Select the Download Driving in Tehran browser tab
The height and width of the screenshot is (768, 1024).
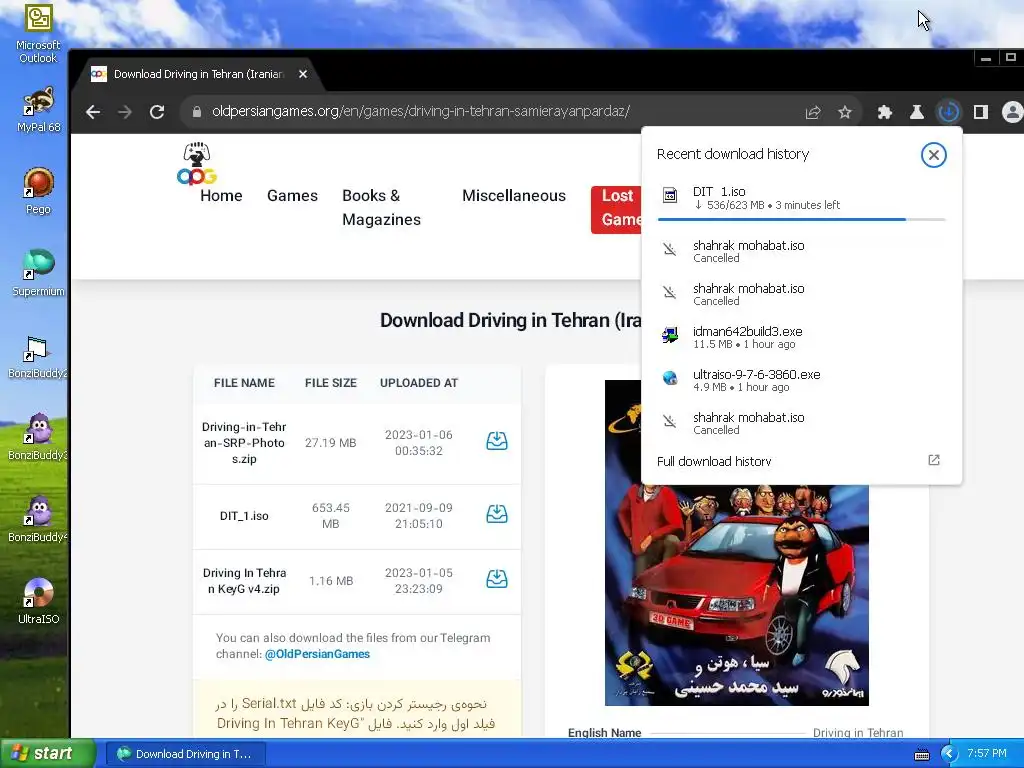coord(199,74)
